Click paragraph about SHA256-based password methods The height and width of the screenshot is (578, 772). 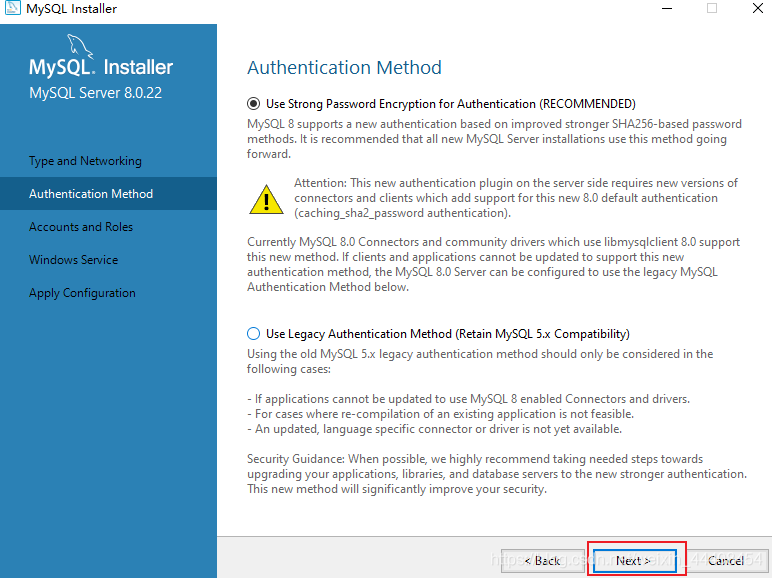(x=494, y=139)
